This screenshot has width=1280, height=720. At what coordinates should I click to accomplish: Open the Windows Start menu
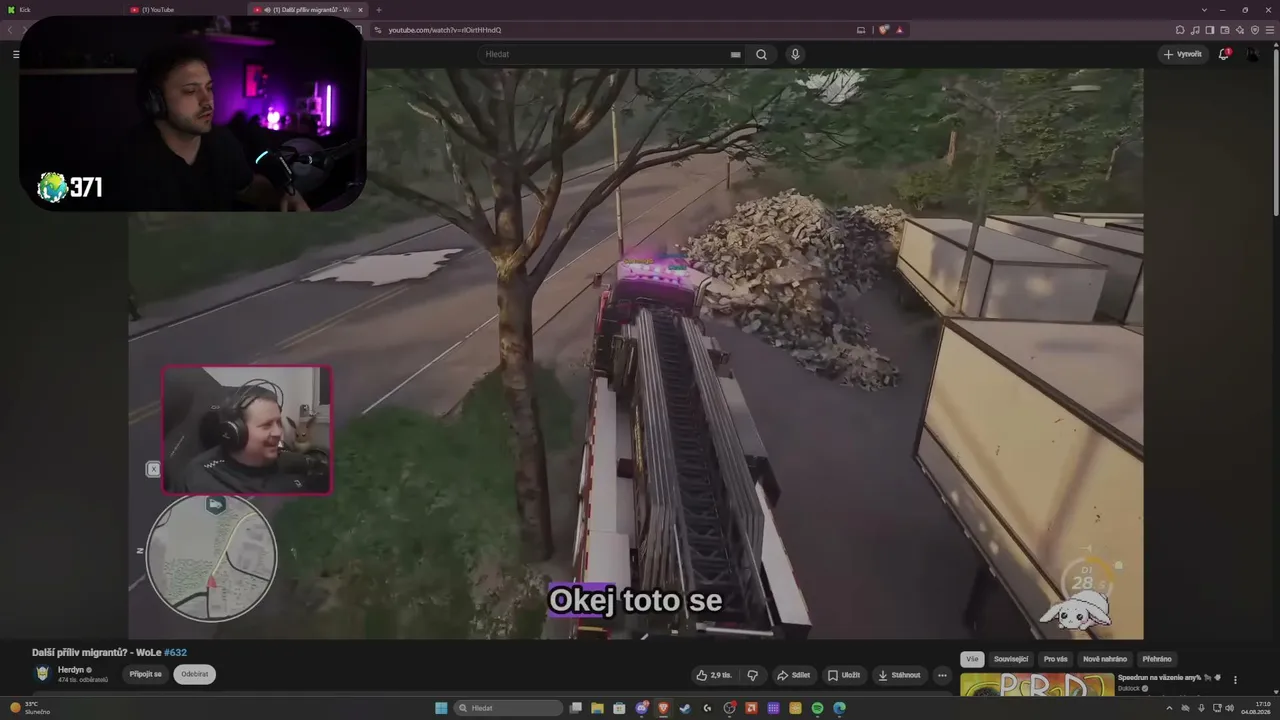(x=441, y=708)
